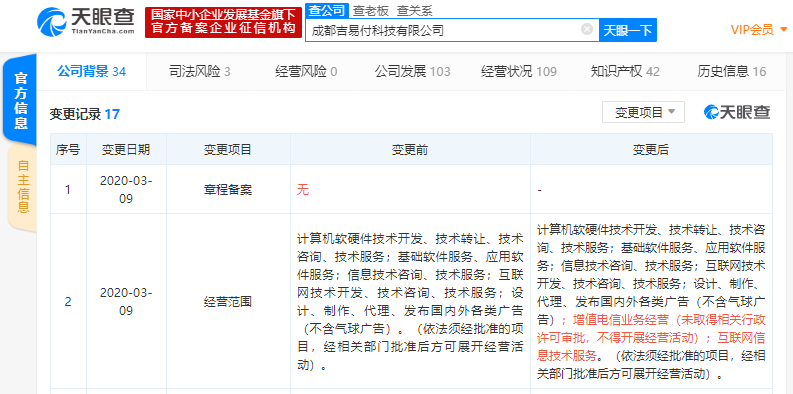This screenshot has height=394, width=793.
Task: Click the red 无 value in row 1
Action: [x=303, y=190]
